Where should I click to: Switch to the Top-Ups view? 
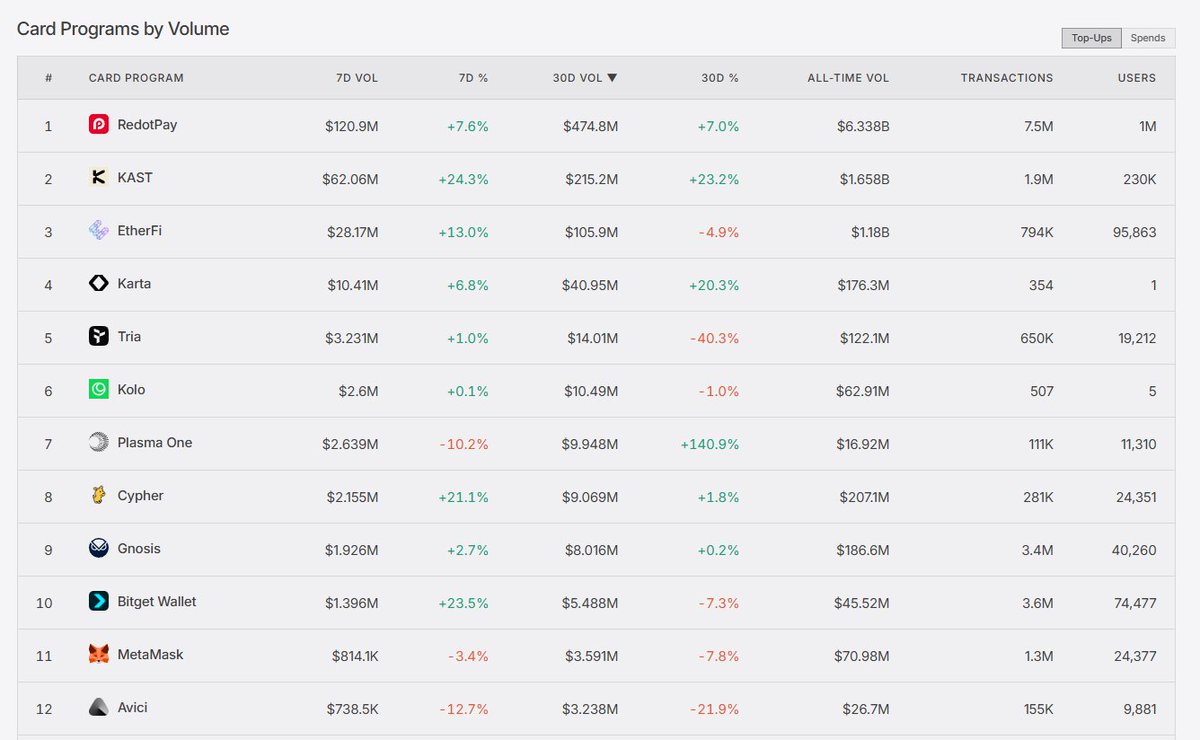[1091, 38]
